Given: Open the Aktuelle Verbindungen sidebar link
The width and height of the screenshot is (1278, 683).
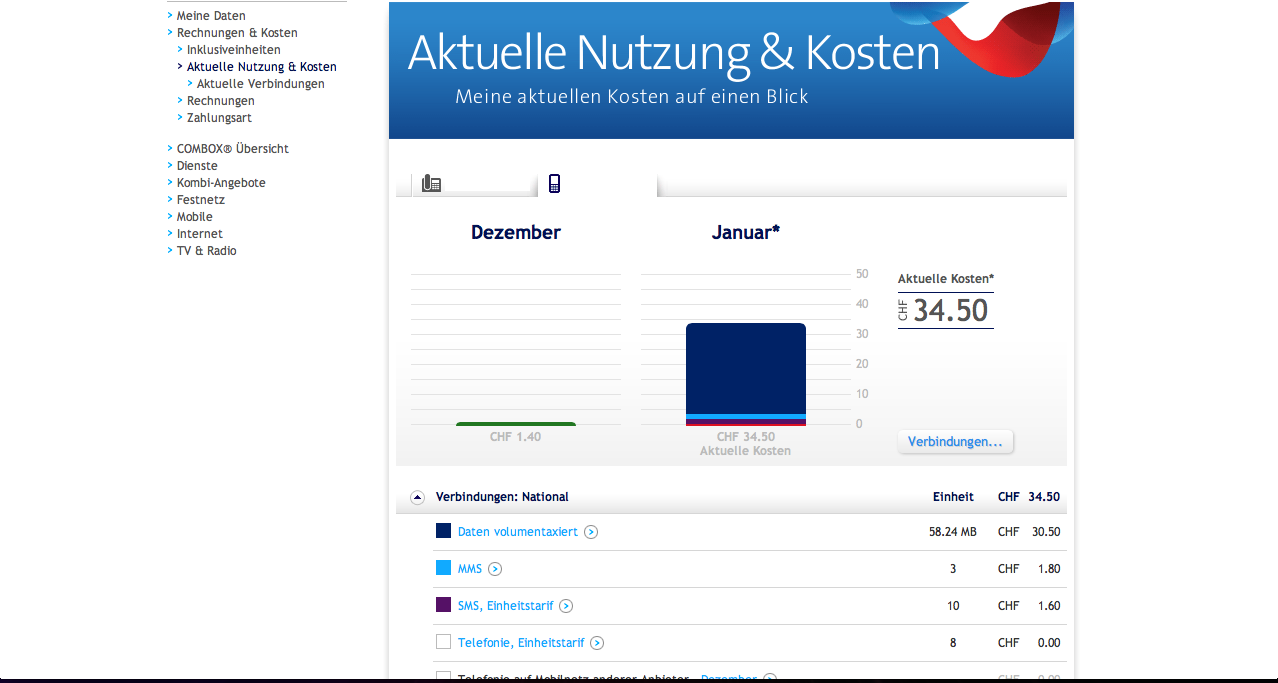Looking at the screenshot, I should pos(260,84).
